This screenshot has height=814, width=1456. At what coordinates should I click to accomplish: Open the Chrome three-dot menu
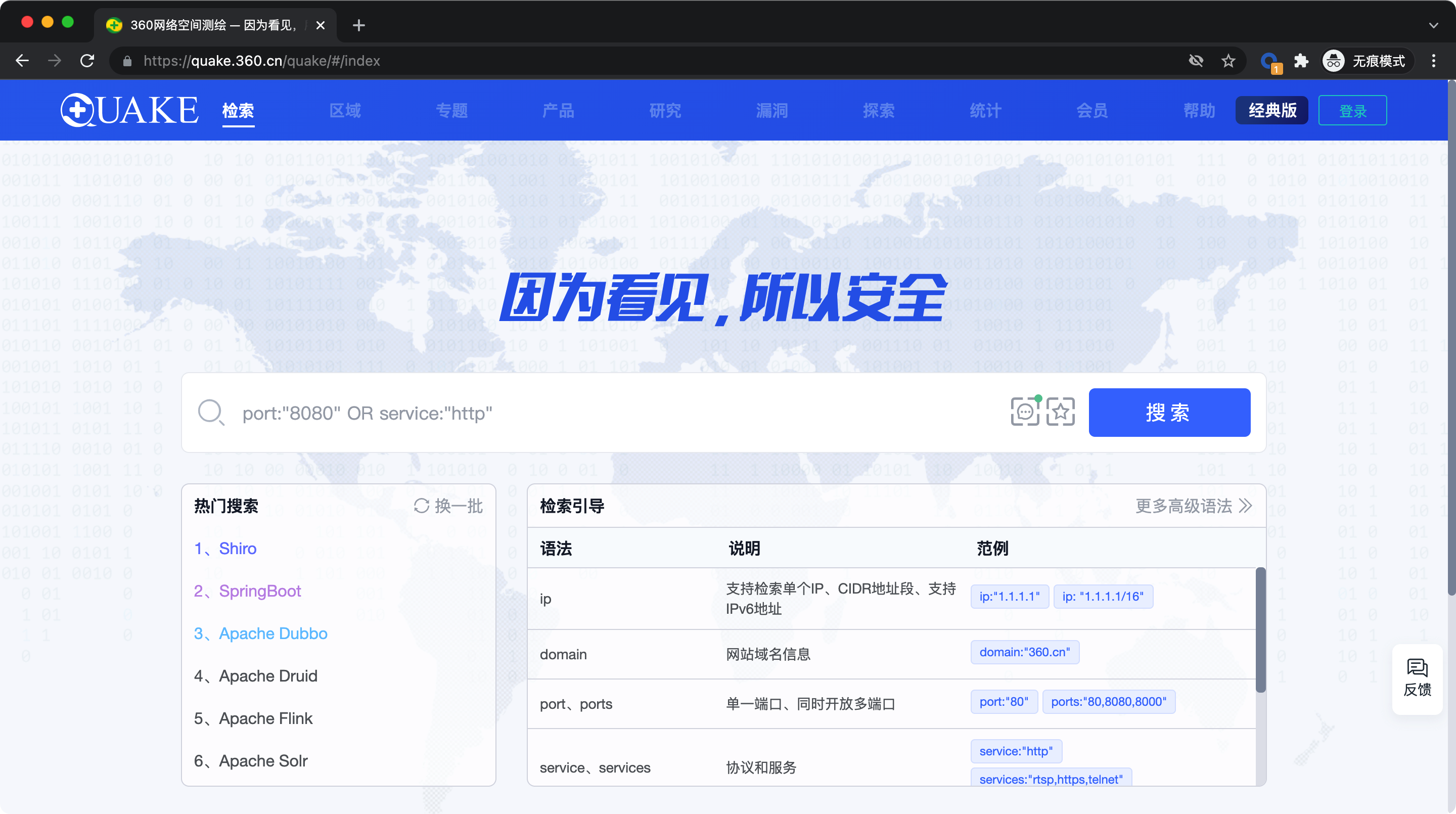(x=1433, y=61)
